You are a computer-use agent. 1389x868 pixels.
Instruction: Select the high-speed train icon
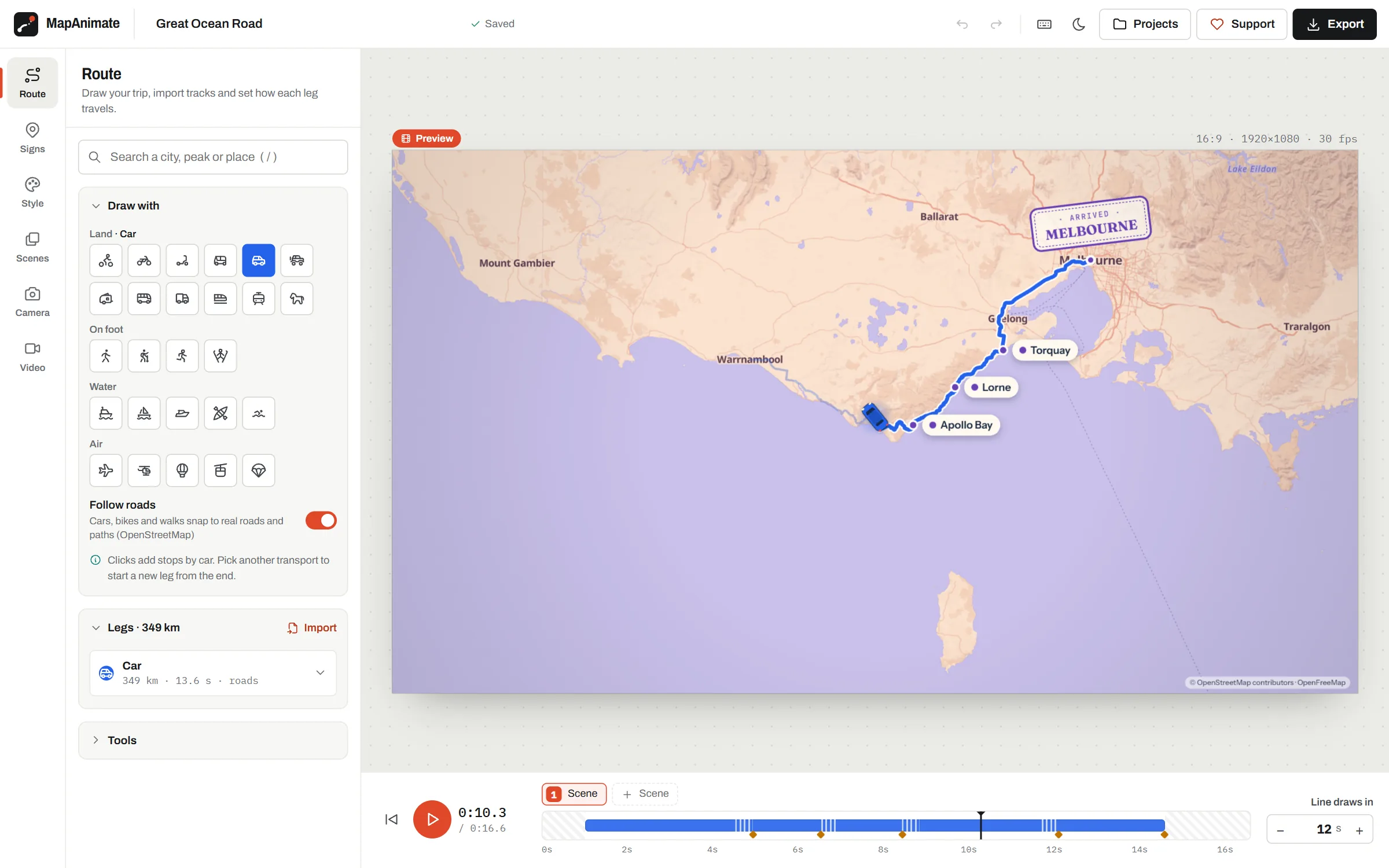tap(221, 299)
